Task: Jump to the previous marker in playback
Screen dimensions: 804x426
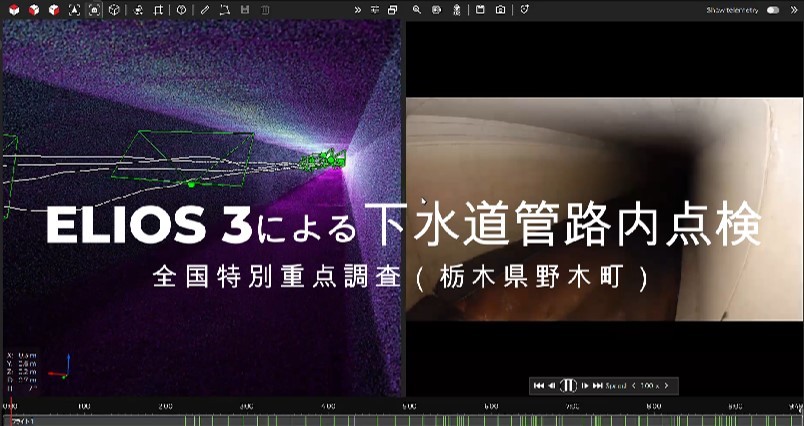Action: pos(538,386)
